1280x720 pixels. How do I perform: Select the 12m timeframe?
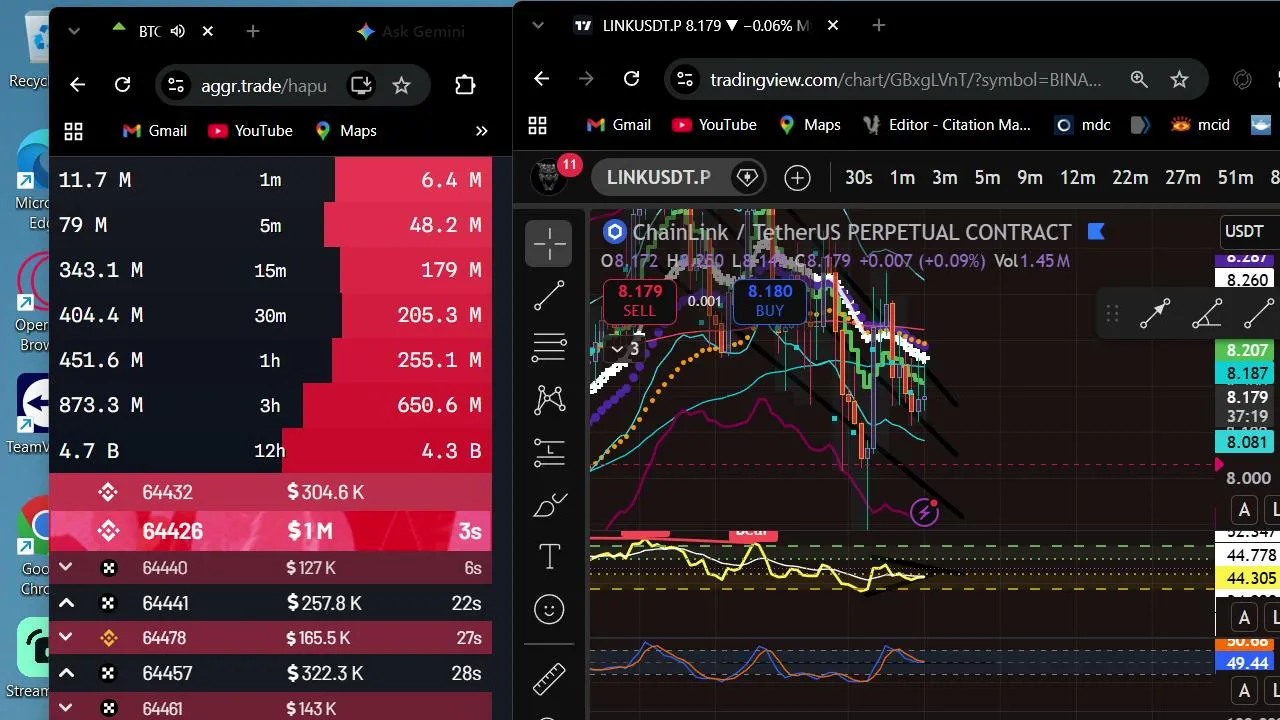pos(1077,177)
